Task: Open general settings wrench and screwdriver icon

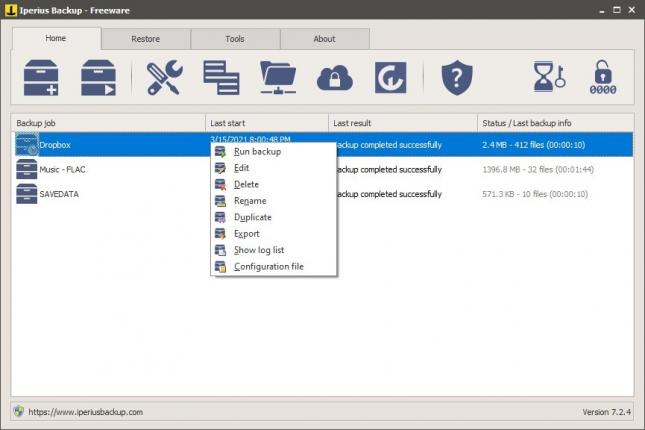Action: click(165, 77)
